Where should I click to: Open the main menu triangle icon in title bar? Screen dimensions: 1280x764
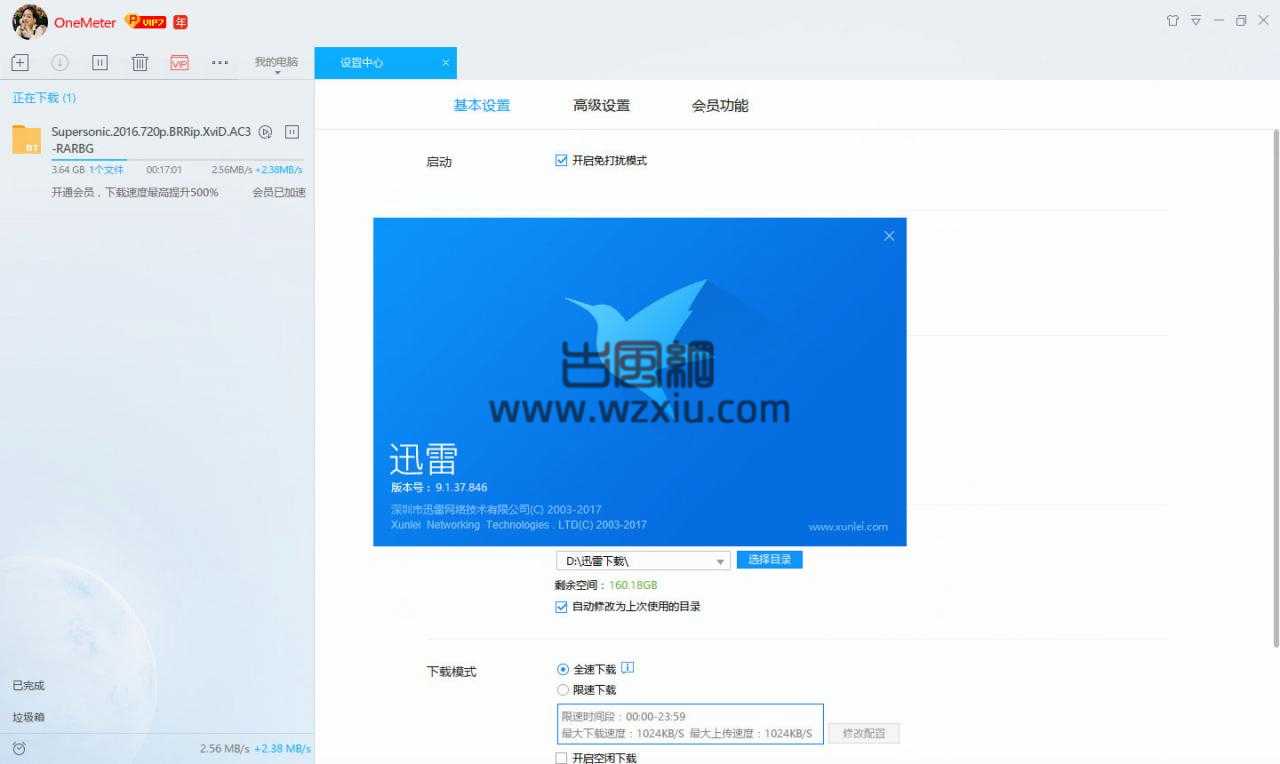1195,20
